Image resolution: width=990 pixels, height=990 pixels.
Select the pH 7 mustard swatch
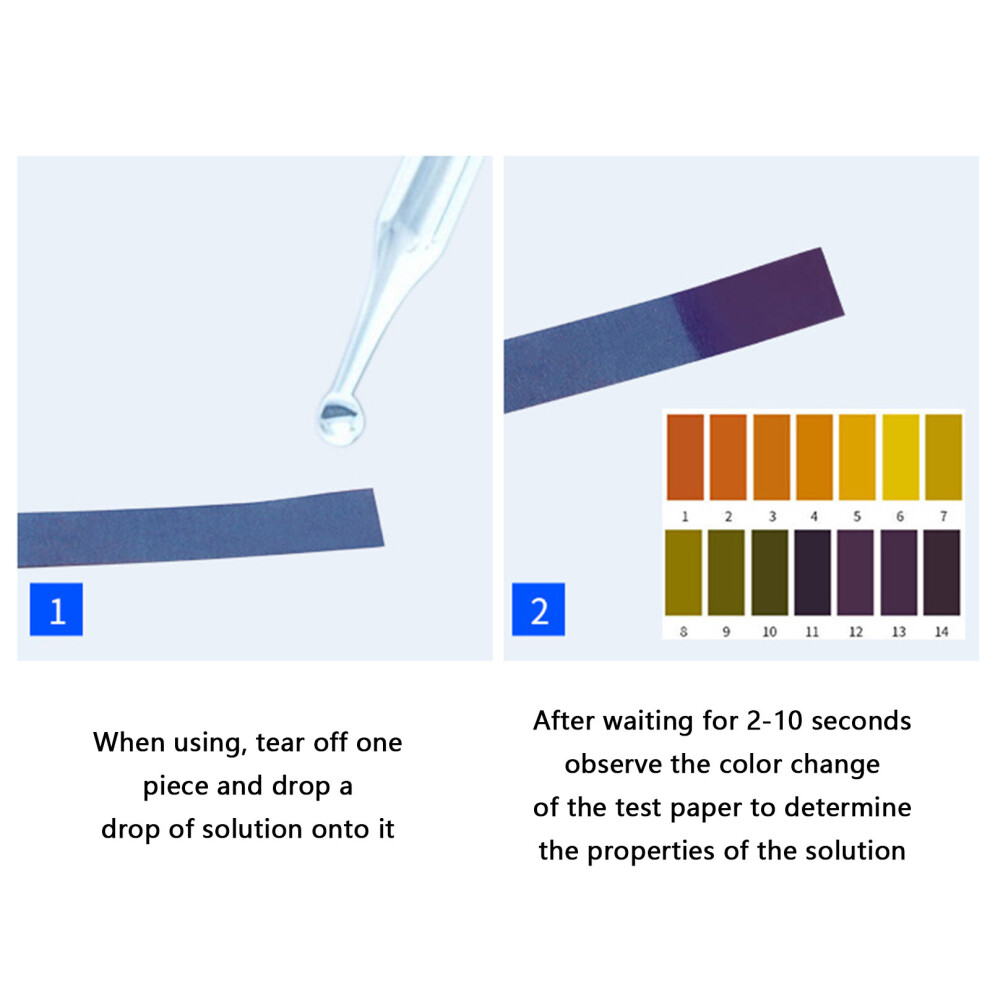pos(944,457)
